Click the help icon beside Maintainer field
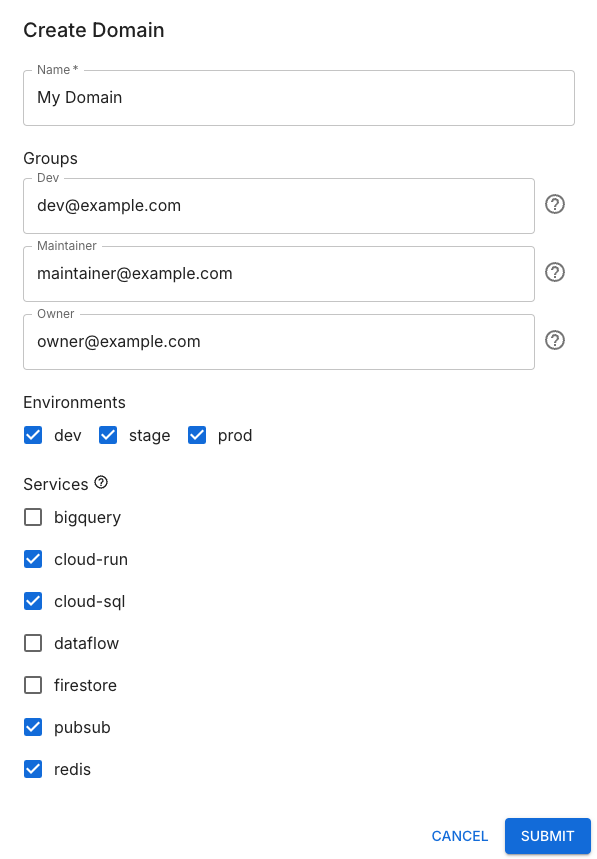Viewport: 597px width, 859px height. pos(555,272)
